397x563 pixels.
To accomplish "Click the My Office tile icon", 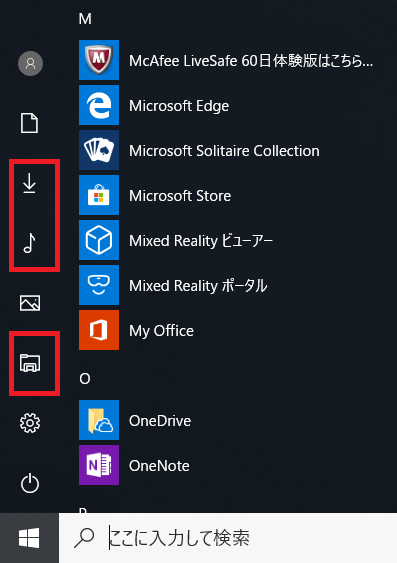I will point(99,330).
